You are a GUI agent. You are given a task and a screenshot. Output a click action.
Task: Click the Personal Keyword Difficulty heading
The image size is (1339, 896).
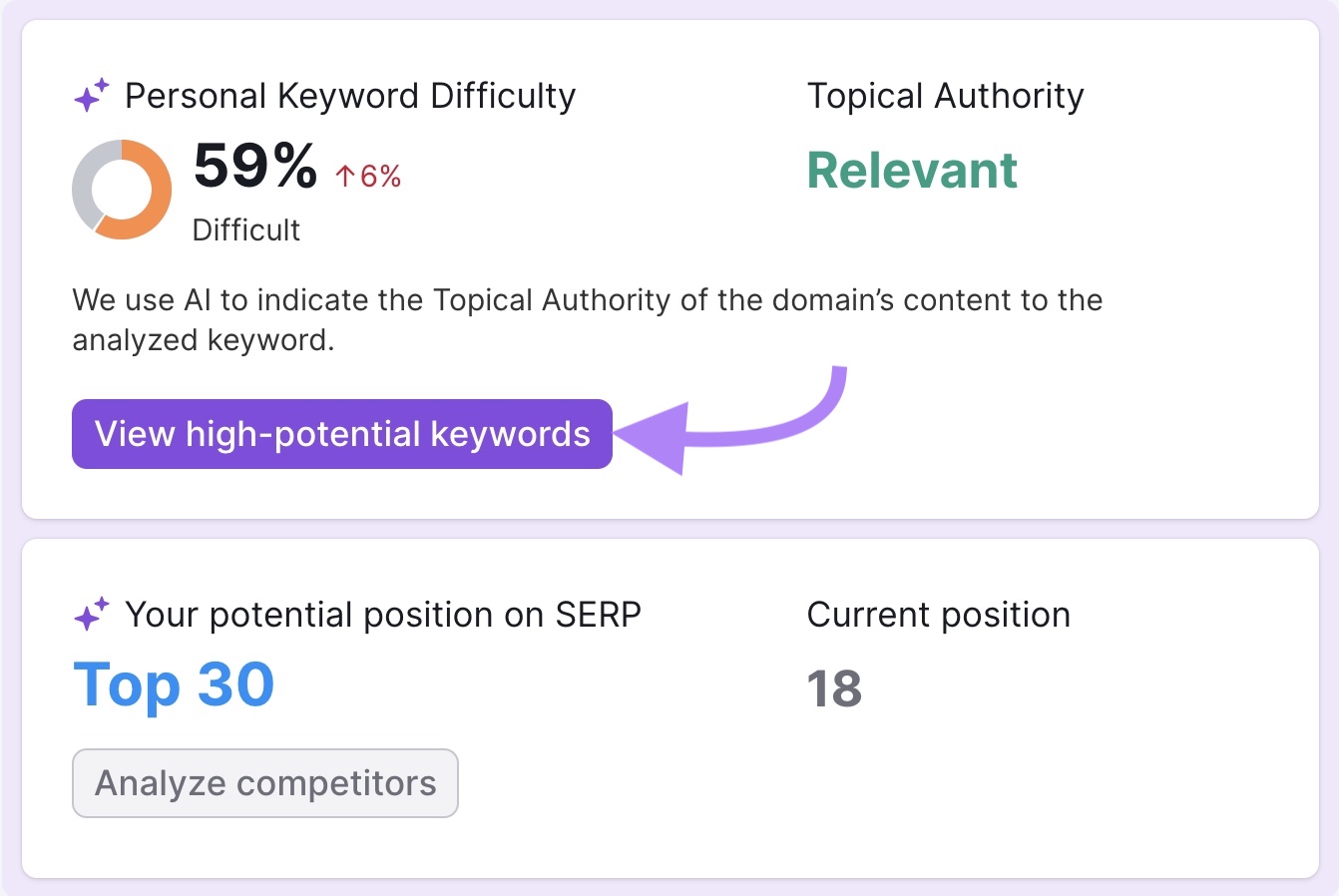click(x=350, y=95)
